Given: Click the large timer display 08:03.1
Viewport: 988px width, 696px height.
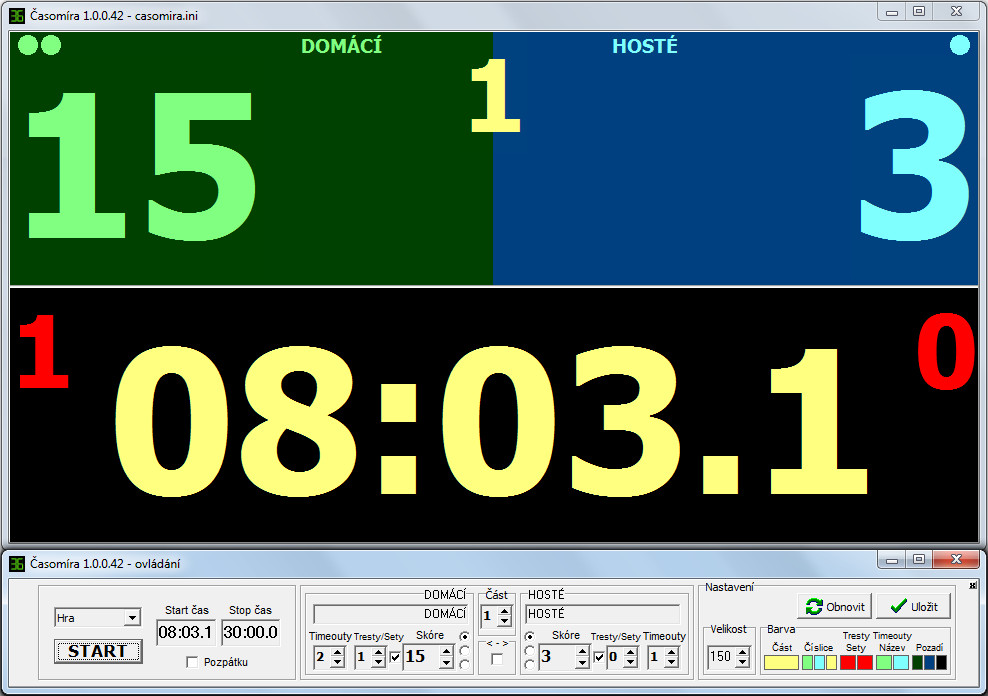Looking at the screenshot, I should point(491,420).
